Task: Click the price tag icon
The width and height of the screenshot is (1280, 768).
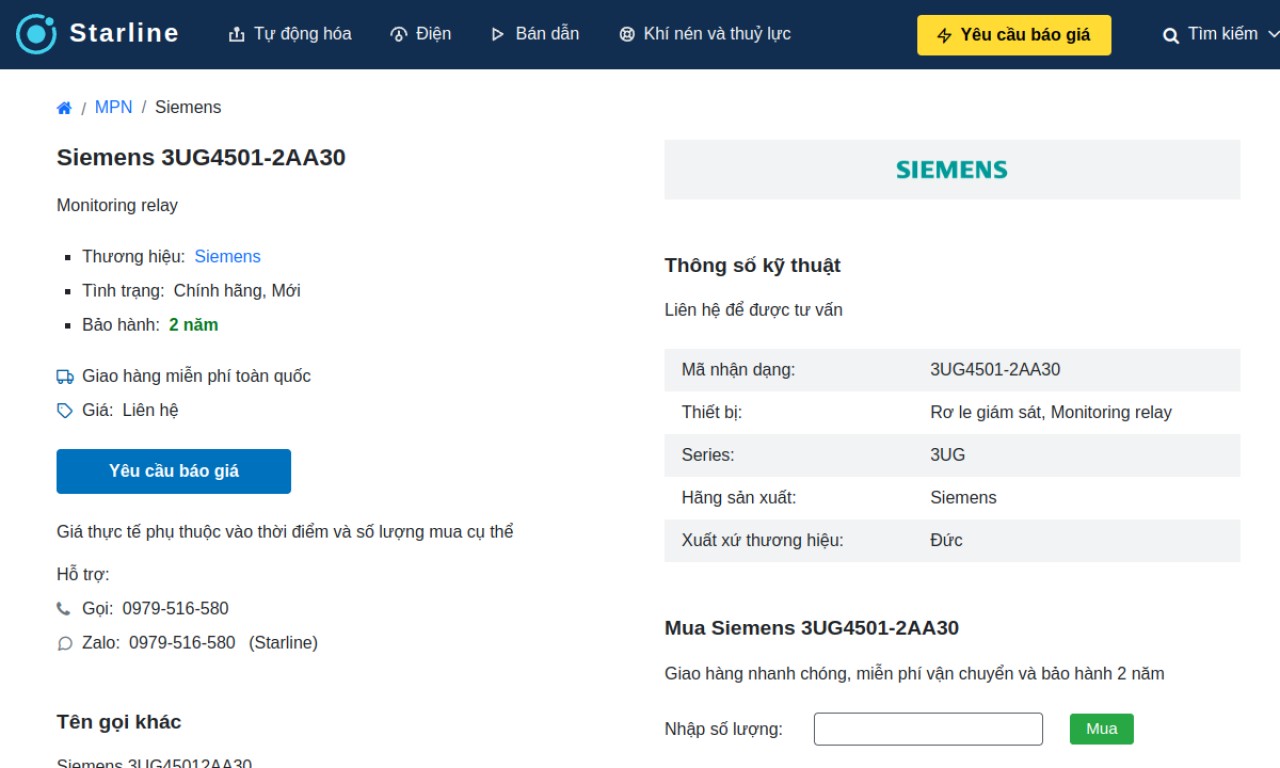Action: (x=65, y=410)
